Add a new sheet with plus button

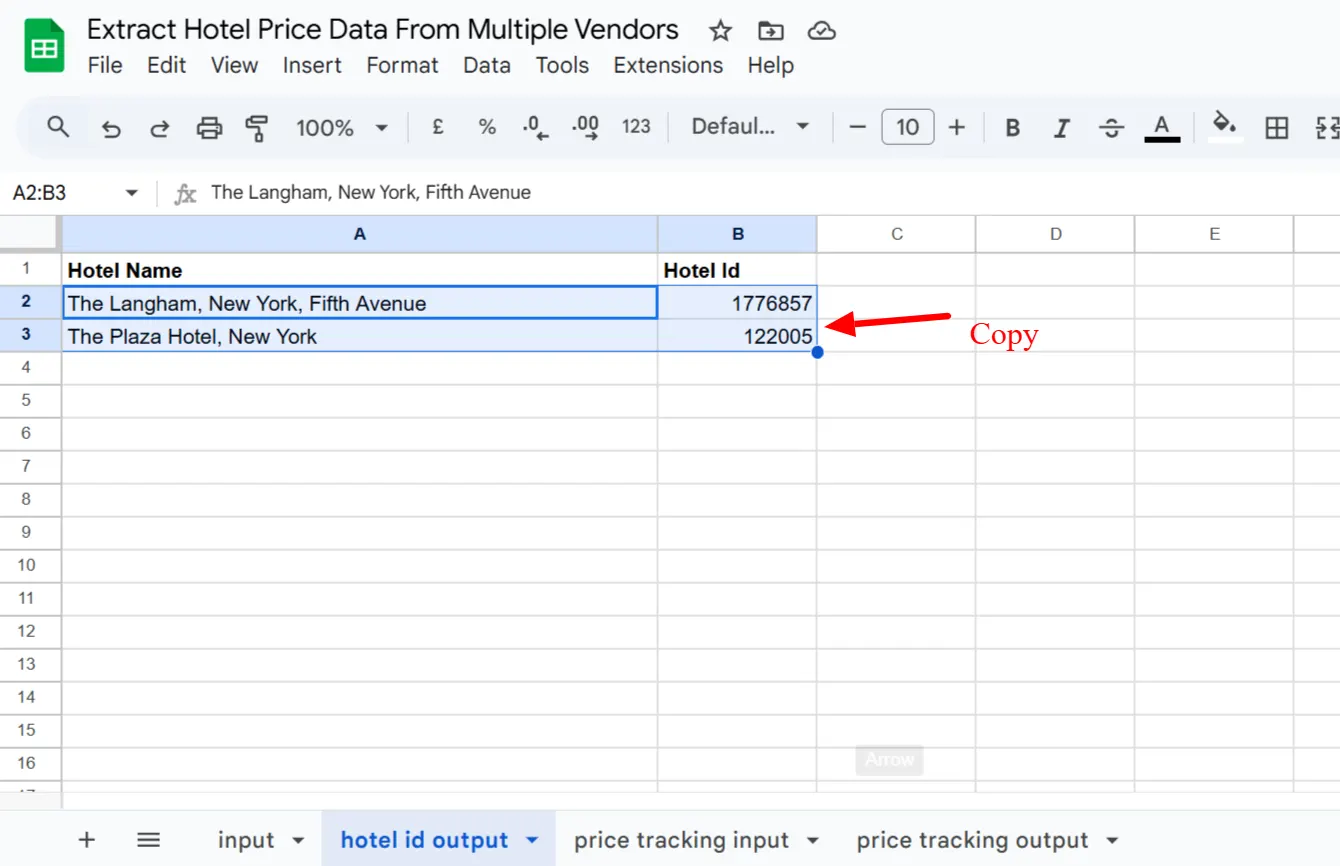click(87, 840)
